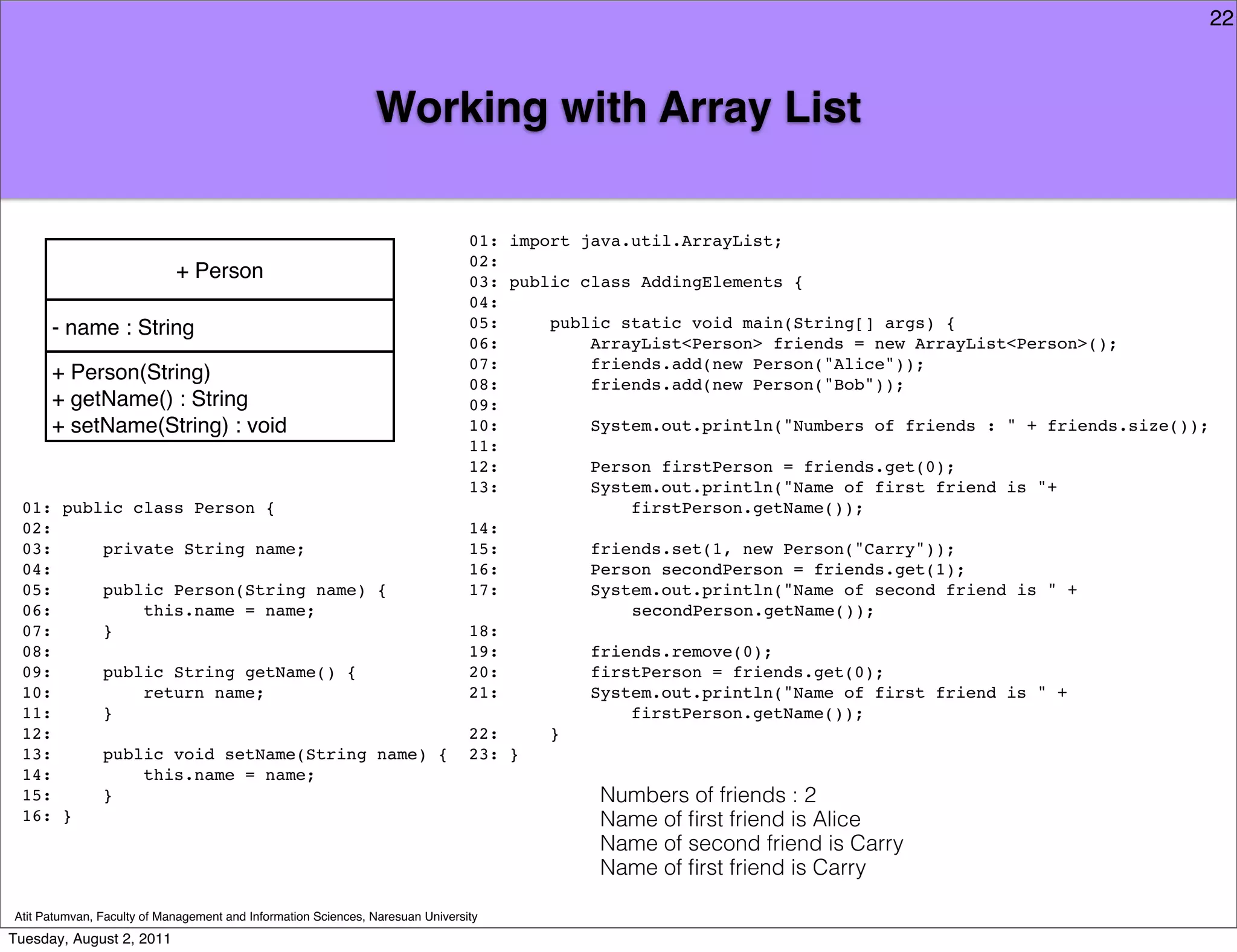The width and height of the screenshot is (1237, 952).
Task: Click the "secondPerson.getName());" continuation line
Action: pyautogui.click(x=753, y=611)
